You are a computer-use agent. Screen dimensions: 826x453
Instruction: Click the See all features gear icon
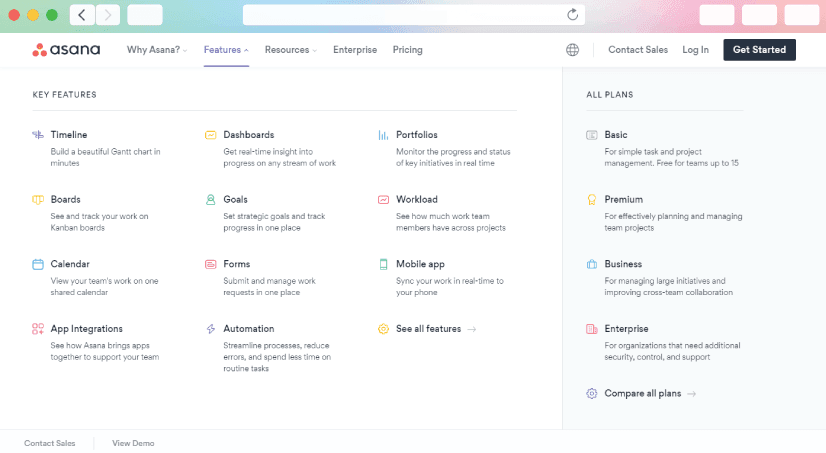click(383, 329)
